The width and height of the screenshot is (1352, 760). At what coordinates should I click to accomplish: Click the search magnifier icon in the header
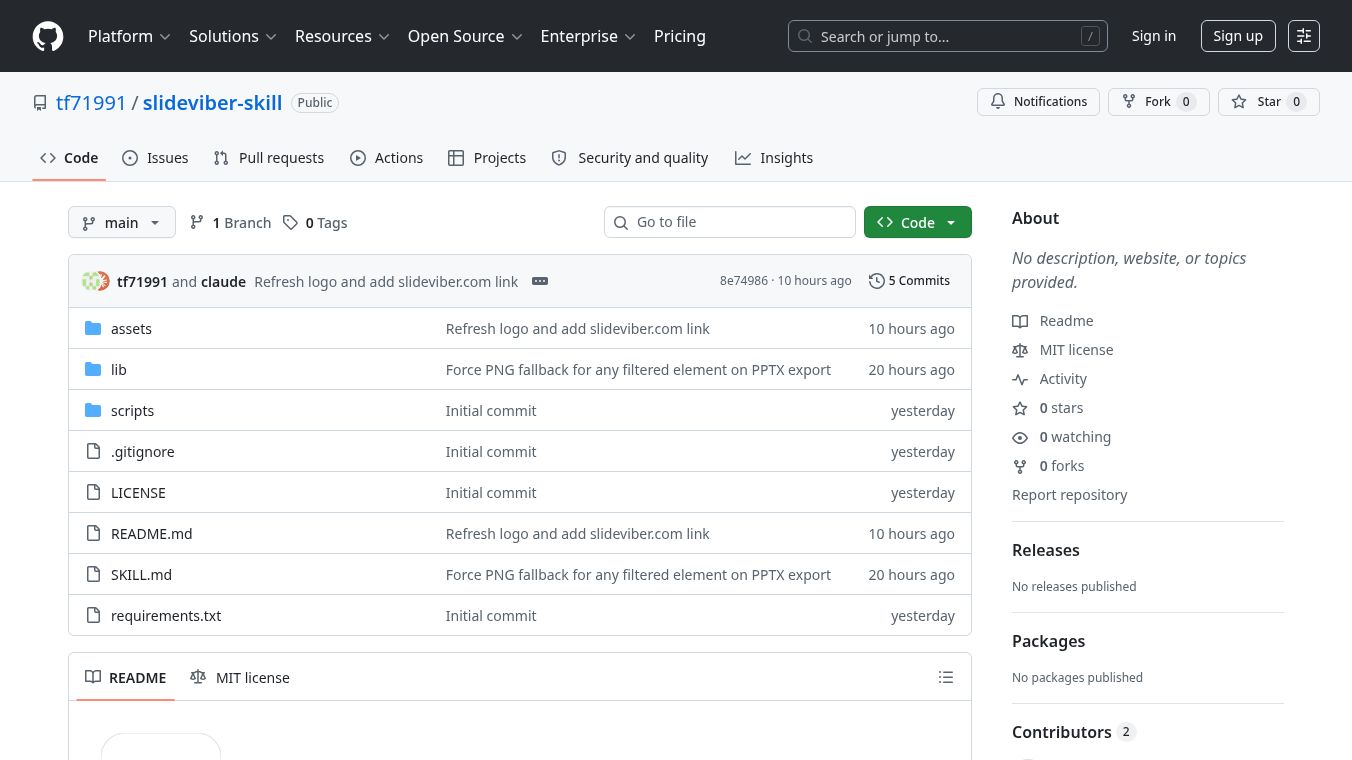pos(805,36)
